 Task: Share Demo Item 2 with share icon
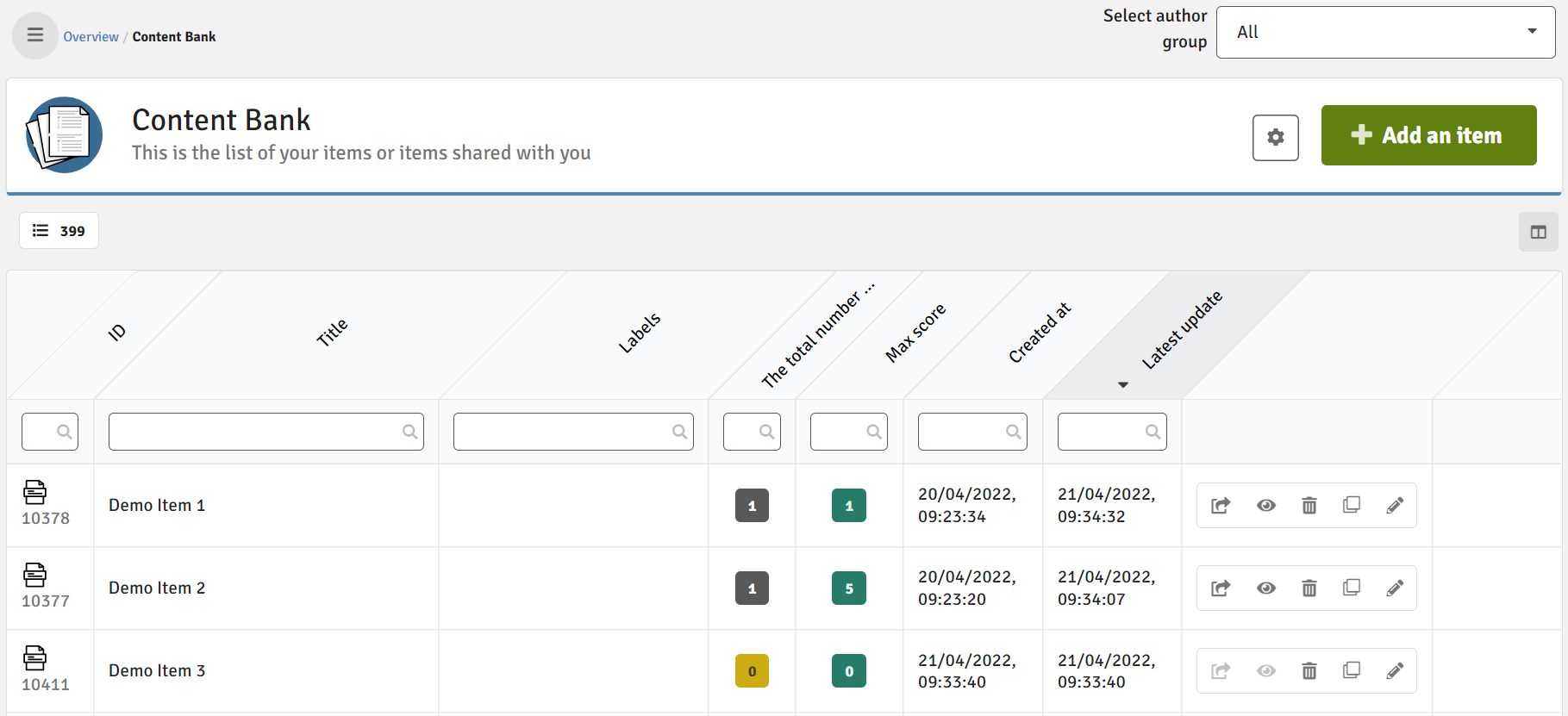(1221, 588)
